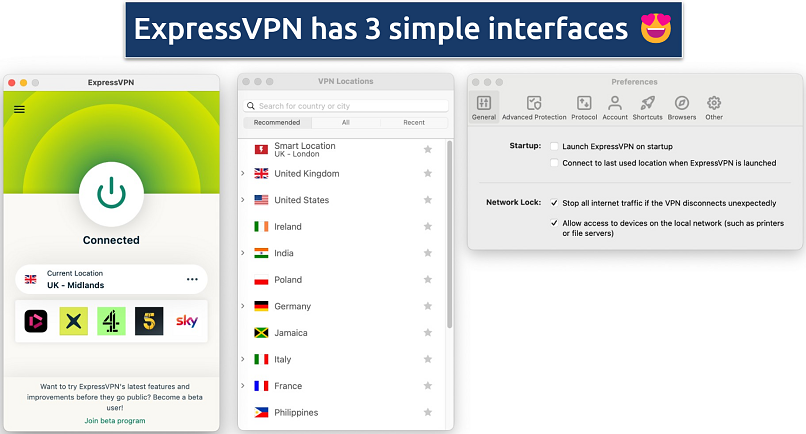The height and width of the screenshot is (434, 806).
Task: Mark Jamaica as favorite using star
Action: pos(427,333)
